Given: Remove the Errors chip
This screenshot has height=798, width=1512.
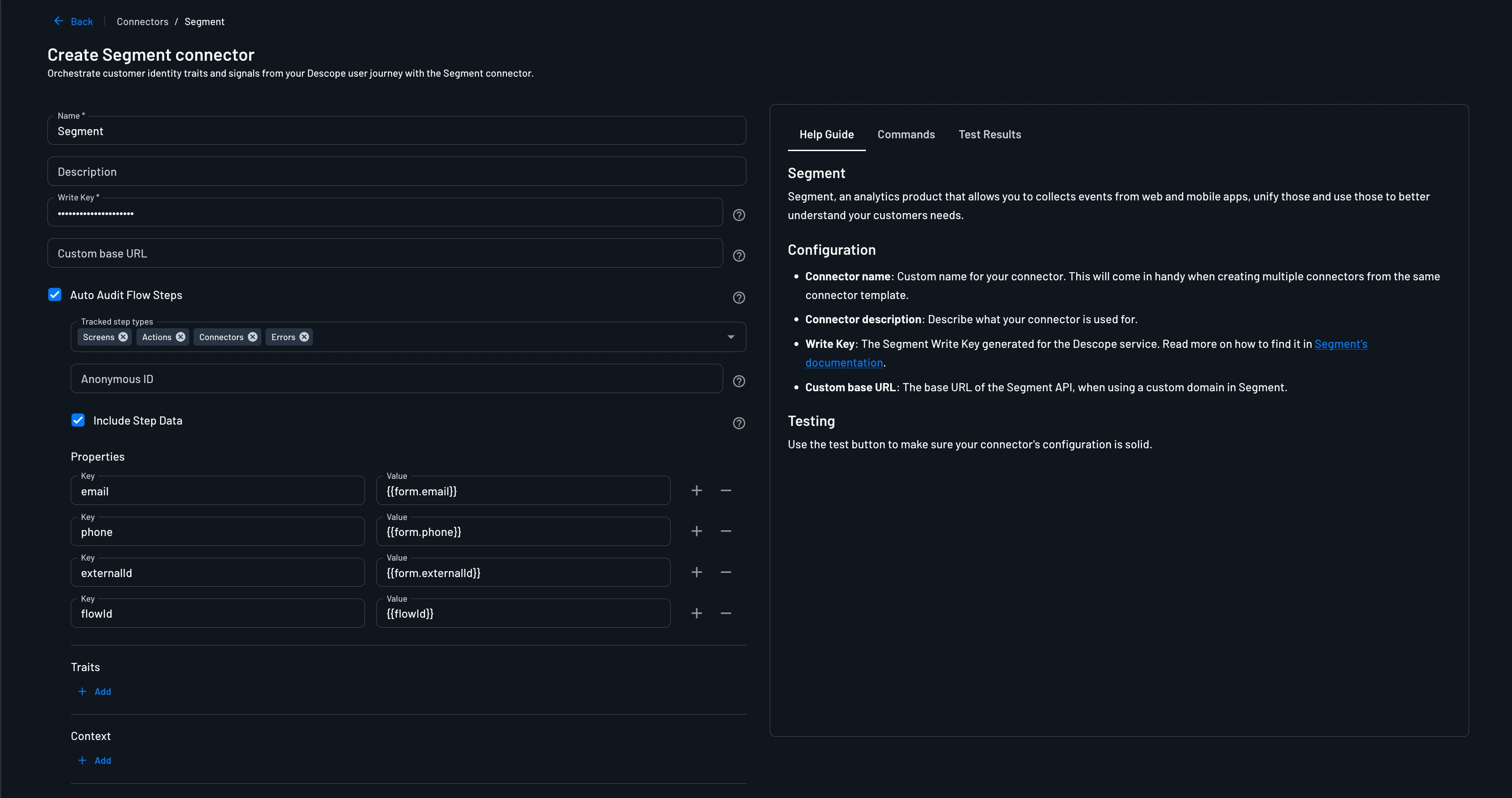Looking at the screenshot, I should coord(304,337).
